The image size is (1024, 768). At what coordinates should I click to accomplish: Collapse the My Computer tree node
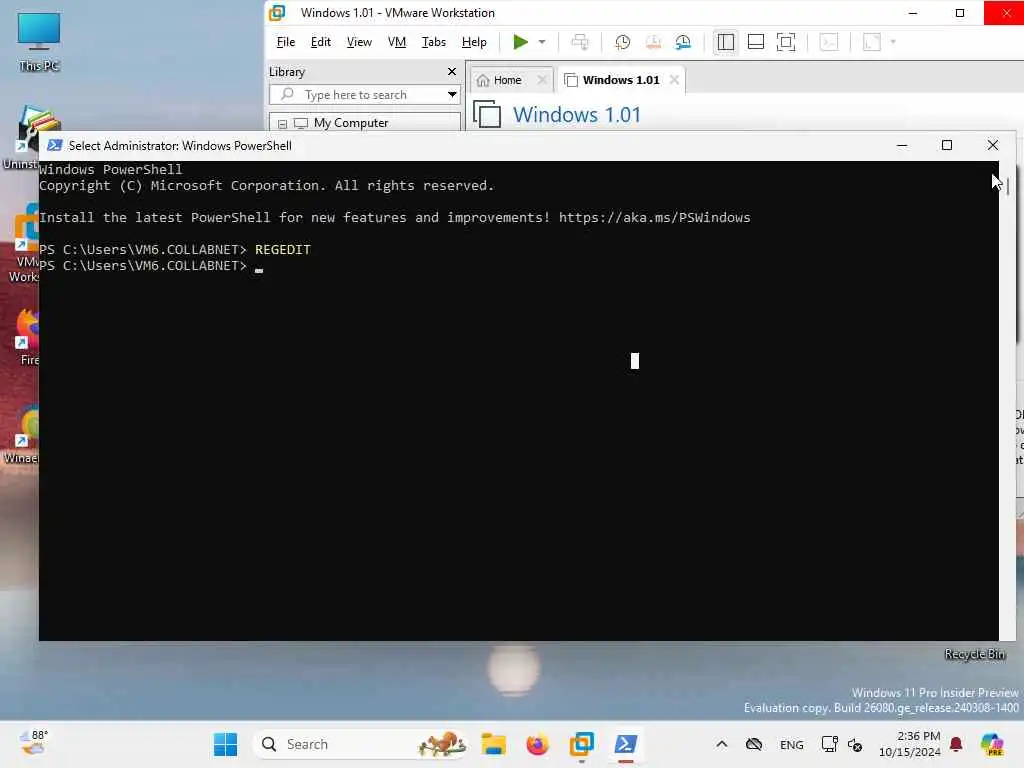[x=282, y=123]
